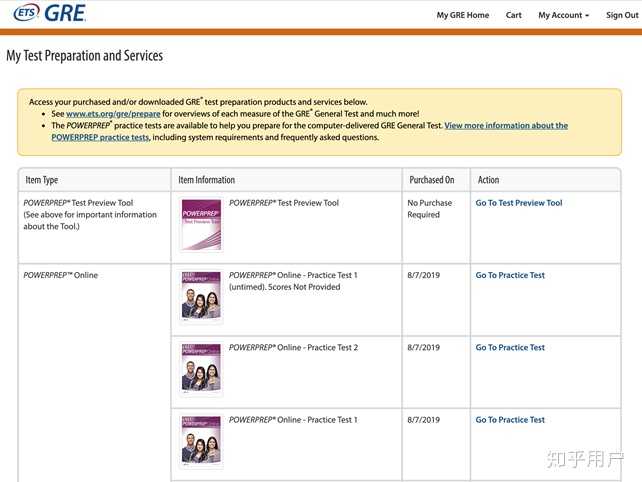Go to timed Practice Test 1
Image resolution: width=642 pixels, height=482 pixels.
click(510, 420)
